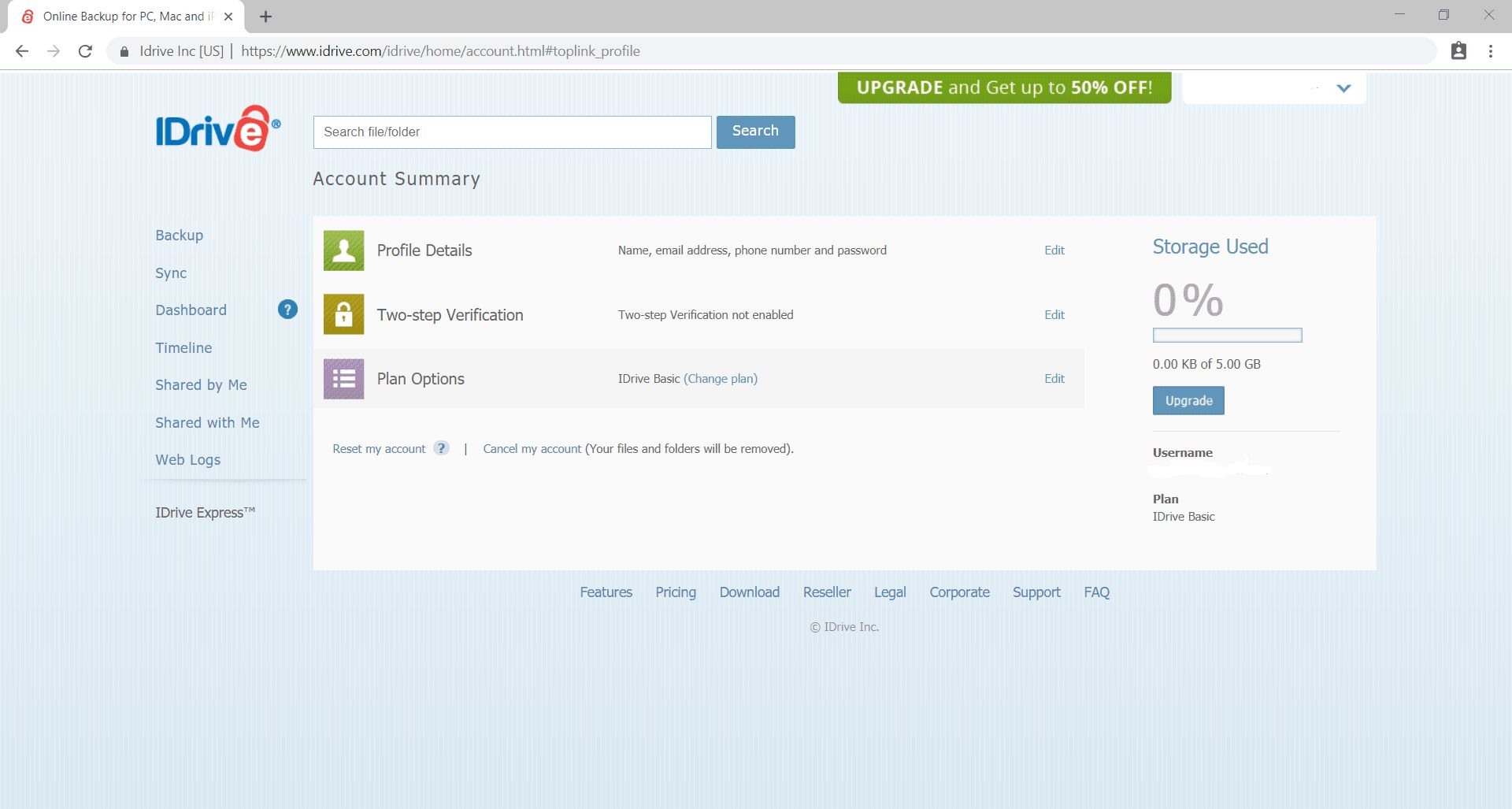Viewport: 1512px width, 809px height.
Task: Click Cancel my account link
Action: (x=532, y=448)
